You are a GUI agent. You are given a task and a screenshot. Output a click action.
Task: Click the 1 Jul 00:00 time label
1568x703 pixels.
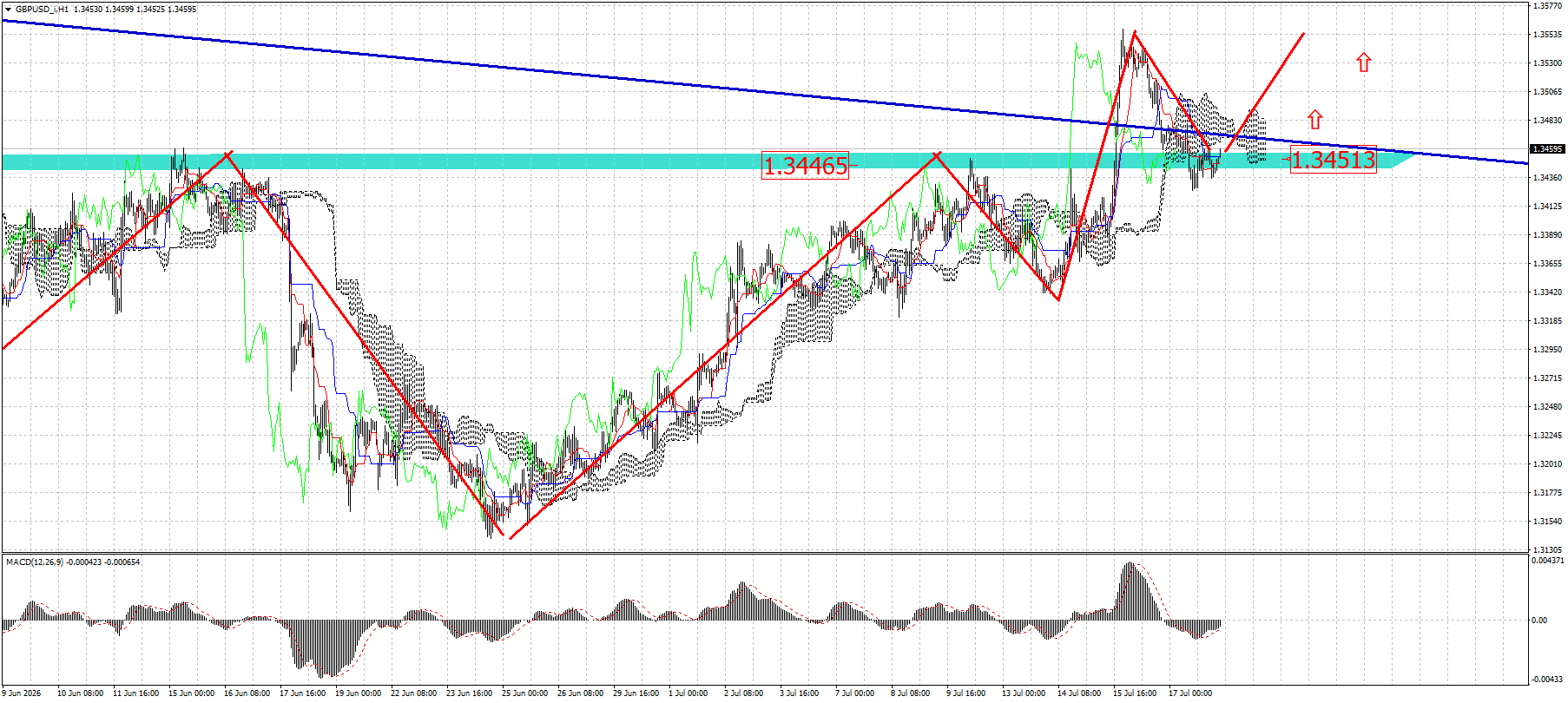(x=688, y=693)
